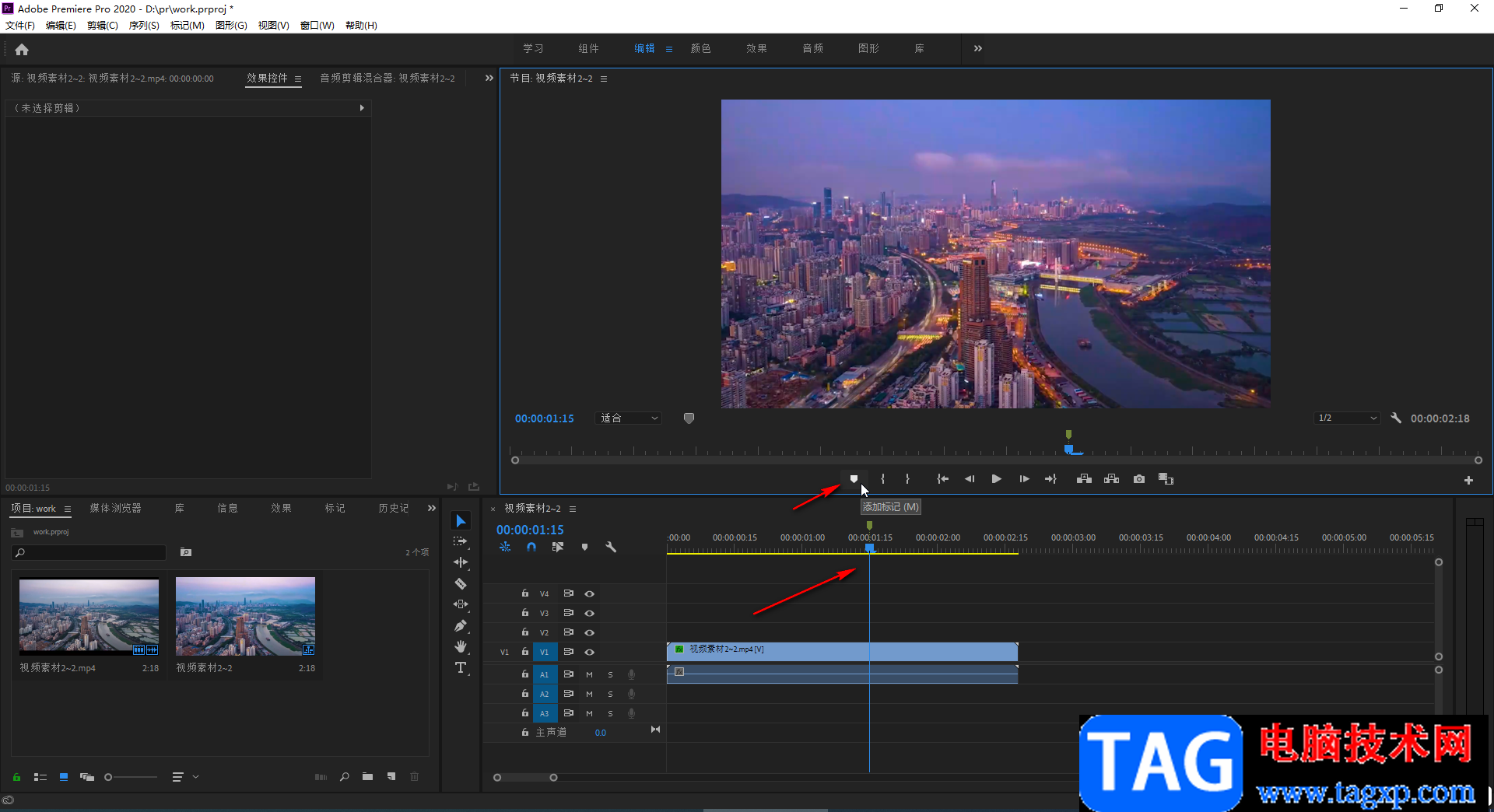Open Program monitor settings wrench

pyautogui.click(x=1396, y=418)
